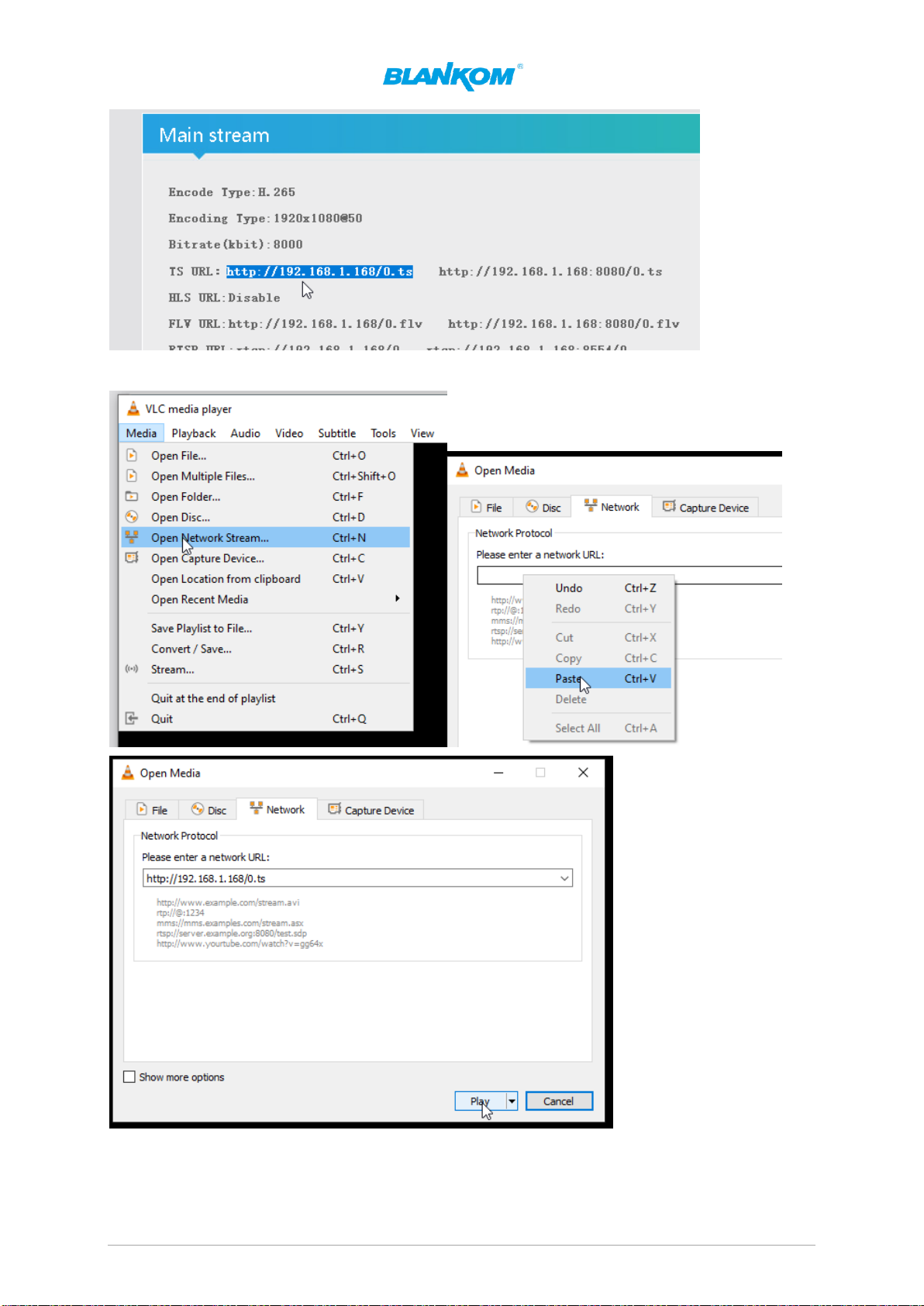Screen dimensions: 924x1306
Task: Enable Show more options checkbox
Action: click(129, 1077)
